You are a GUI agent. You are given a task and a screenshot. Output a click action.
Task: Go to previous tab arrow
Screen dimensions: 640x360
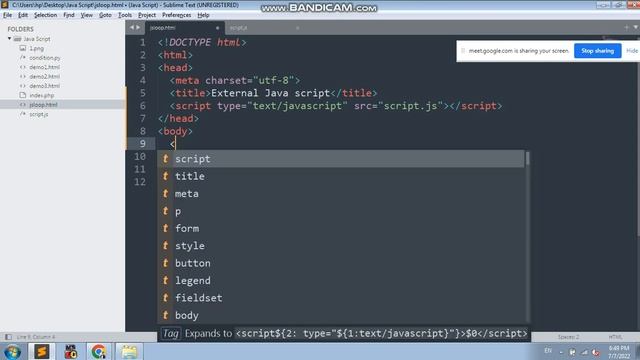(x=131, y=27)
